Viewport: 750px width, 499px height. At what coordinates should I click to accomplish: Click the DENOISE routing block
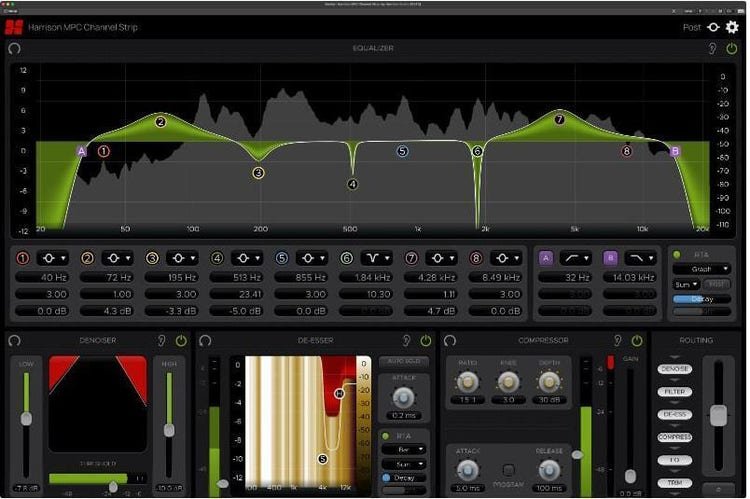point(674,369)
